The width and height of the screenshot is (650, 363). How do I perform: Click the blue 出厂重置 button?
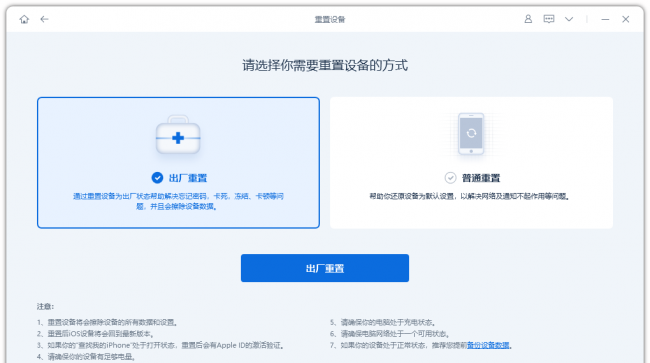click(325, 268)
